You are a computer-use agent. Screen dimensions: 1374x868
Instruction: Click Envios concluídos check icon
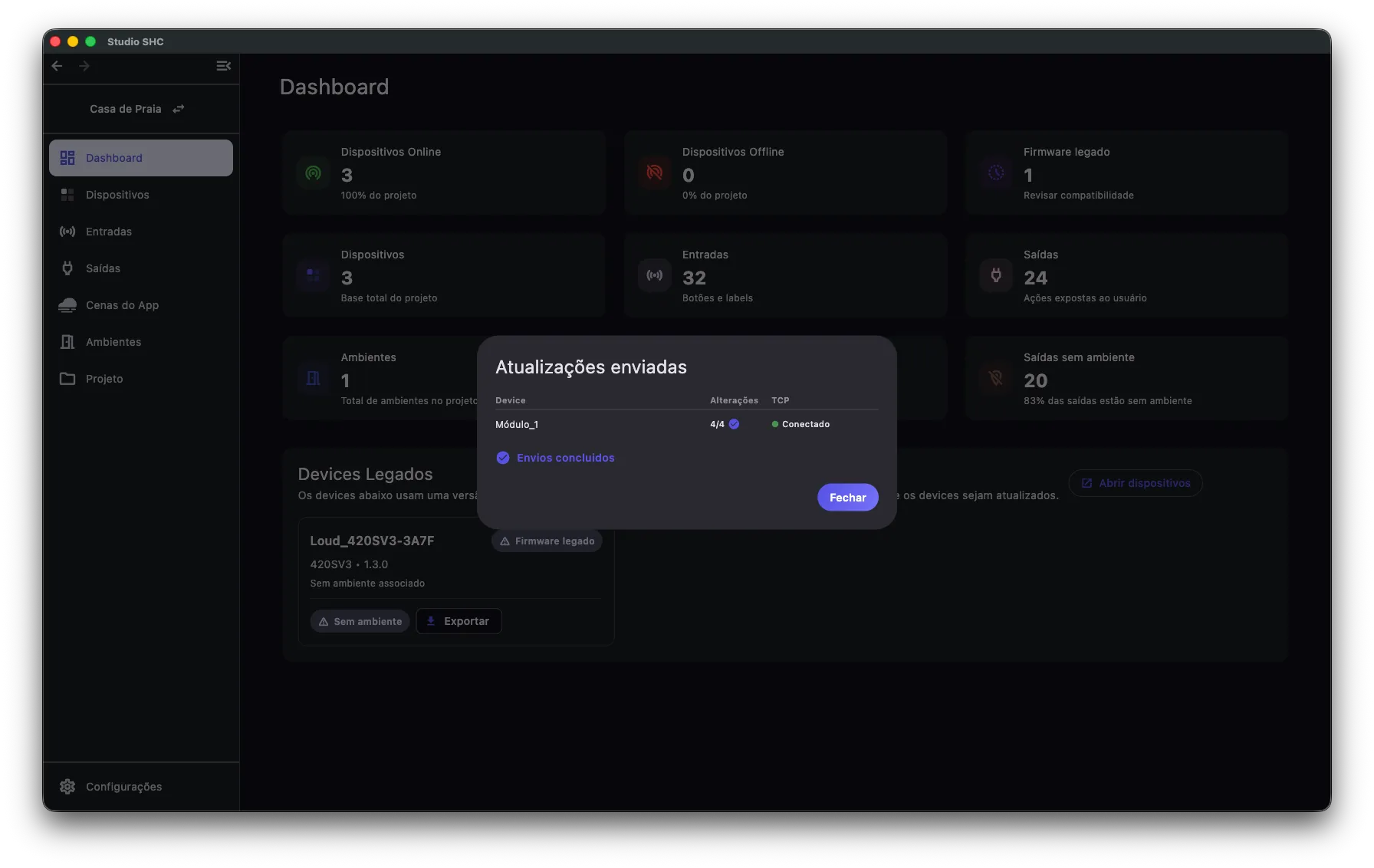tap(503, 458)
